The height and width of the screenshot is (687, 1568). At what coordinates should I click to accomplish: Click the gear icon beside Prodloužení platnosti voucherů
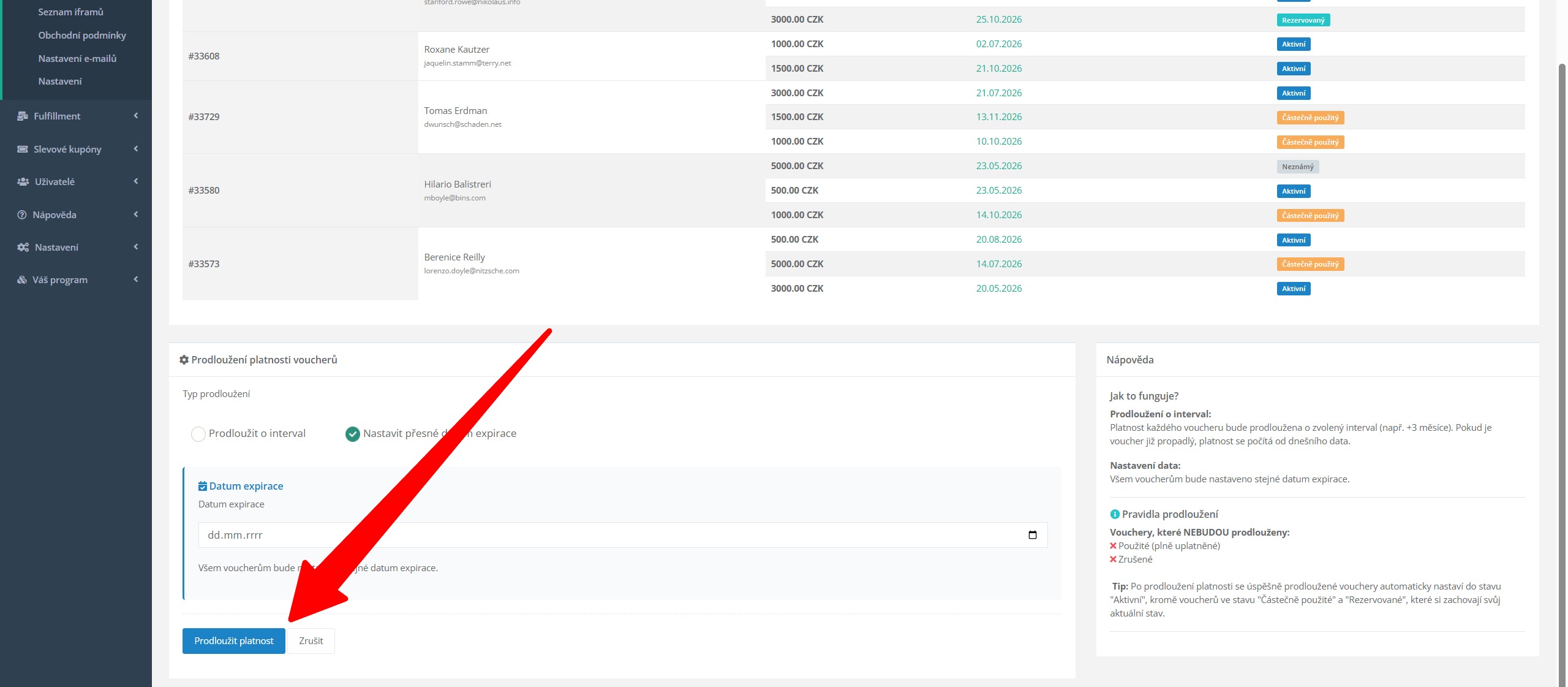(184, 360)
